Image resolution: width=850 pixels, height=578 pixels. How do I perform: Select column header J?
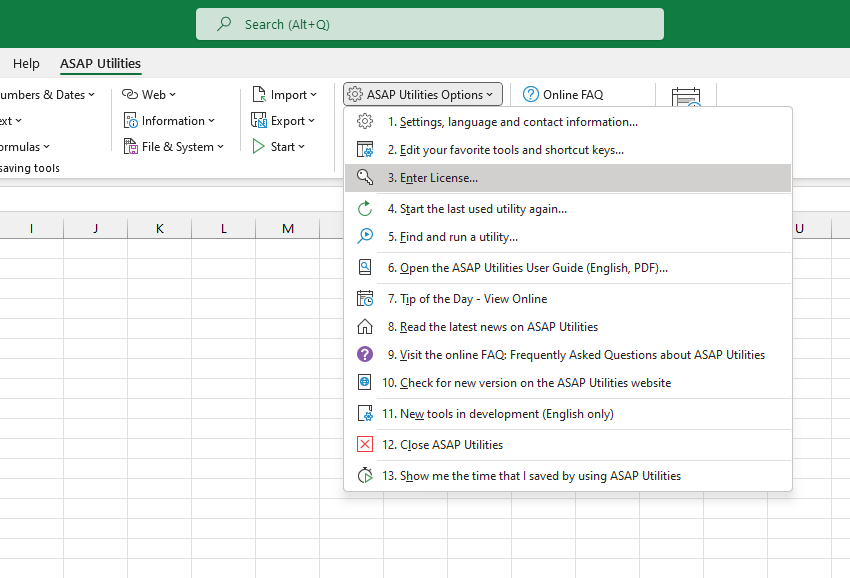[95, 228]
